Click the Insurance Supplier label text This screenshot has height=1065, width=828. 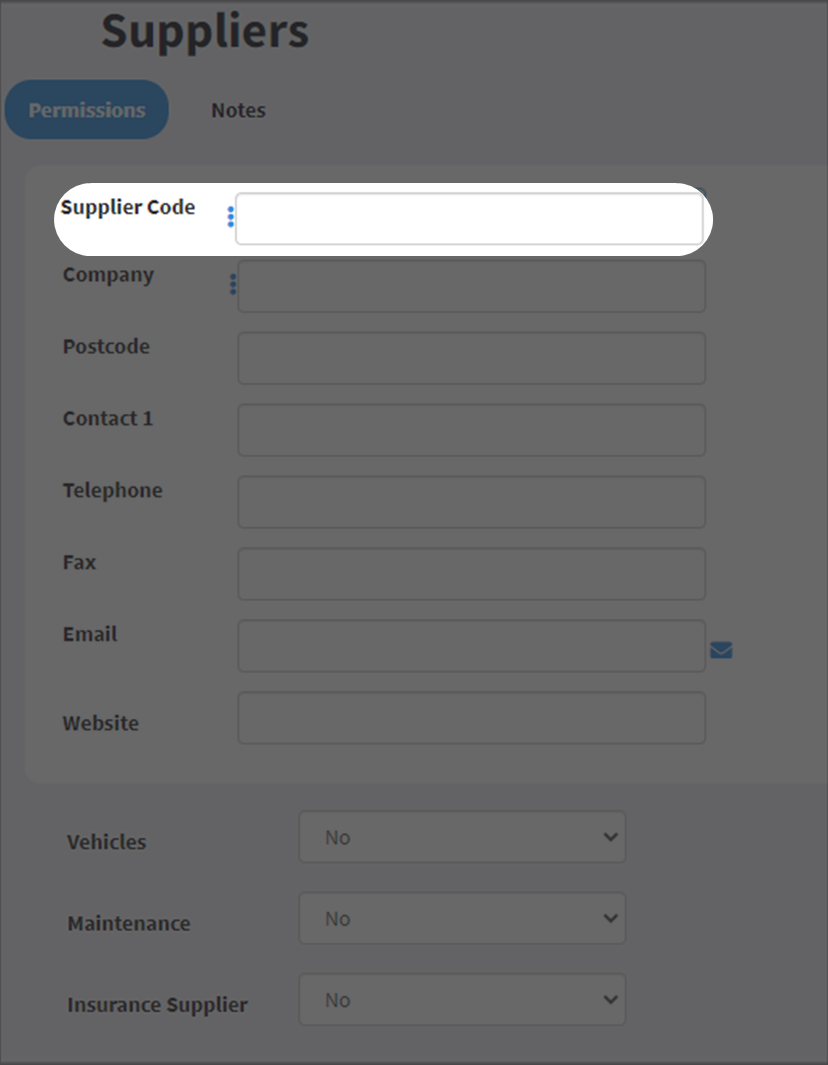point(158,1005)
